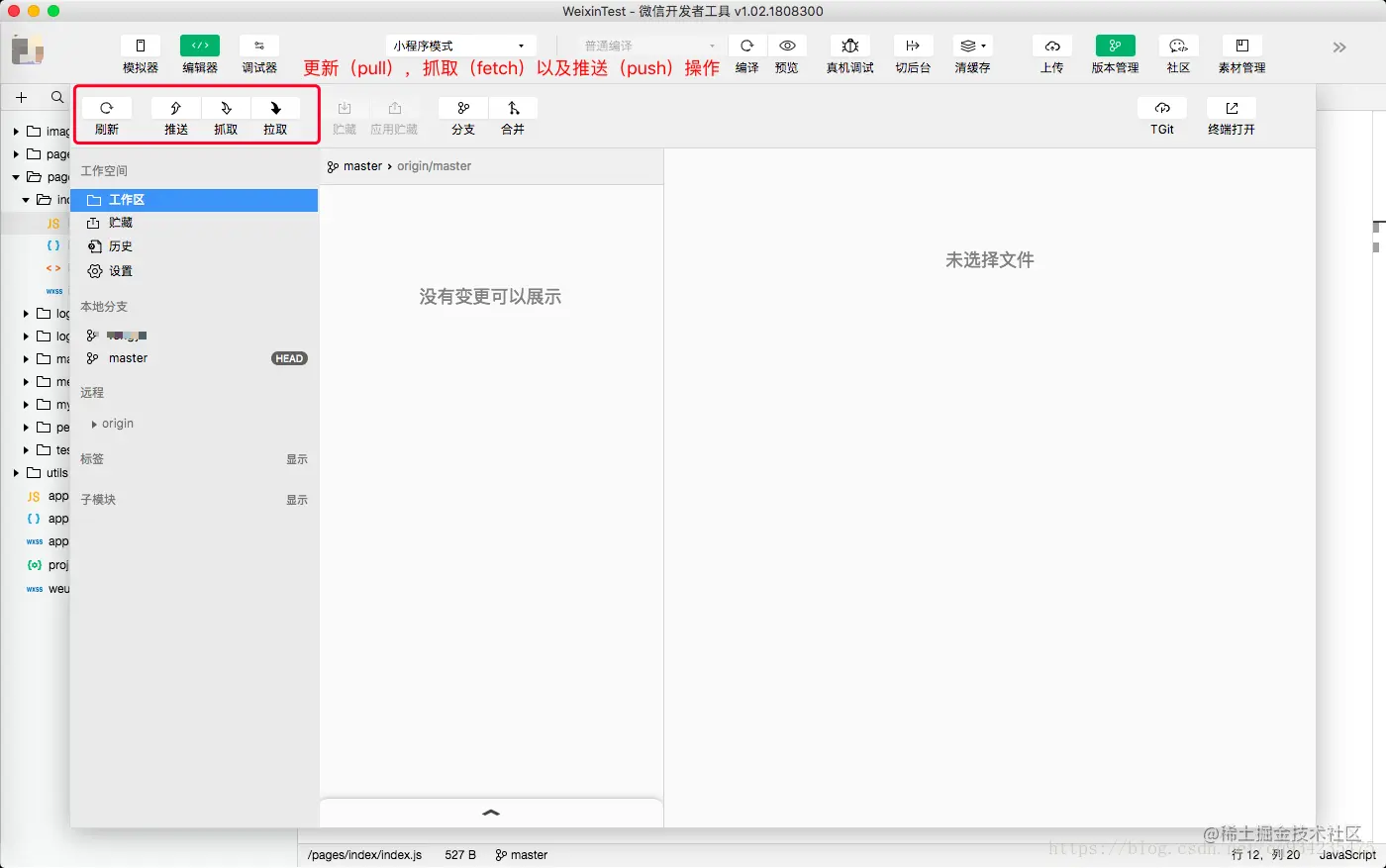Click the file search magnifier icon
Screen dimensions: 1386x868
(x=56, y=97)
